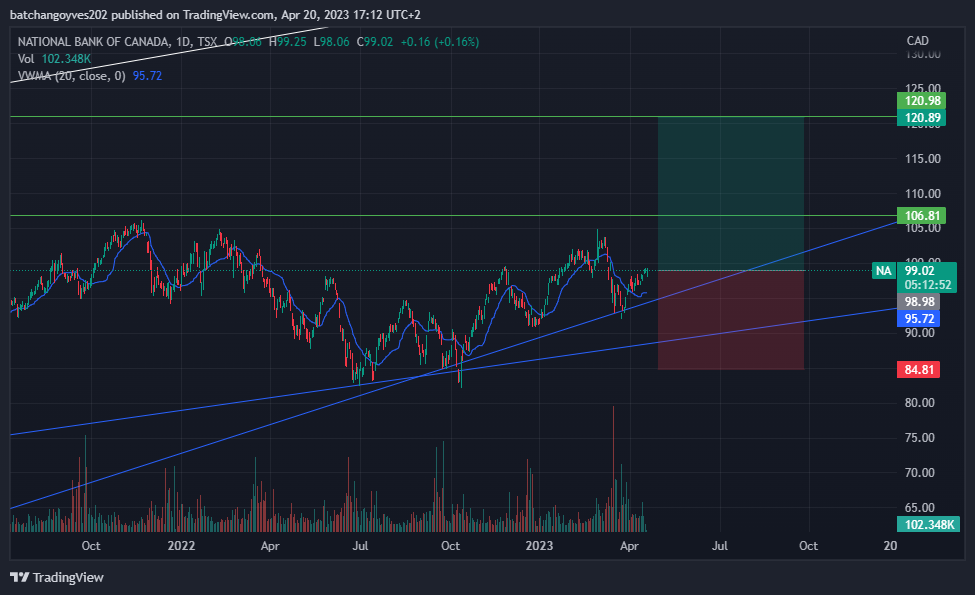Image resolution: width=975 pixels, height=595 pixels.
Task: Click the L98.06 low value in legend
Action: click(x=331, y=42)
